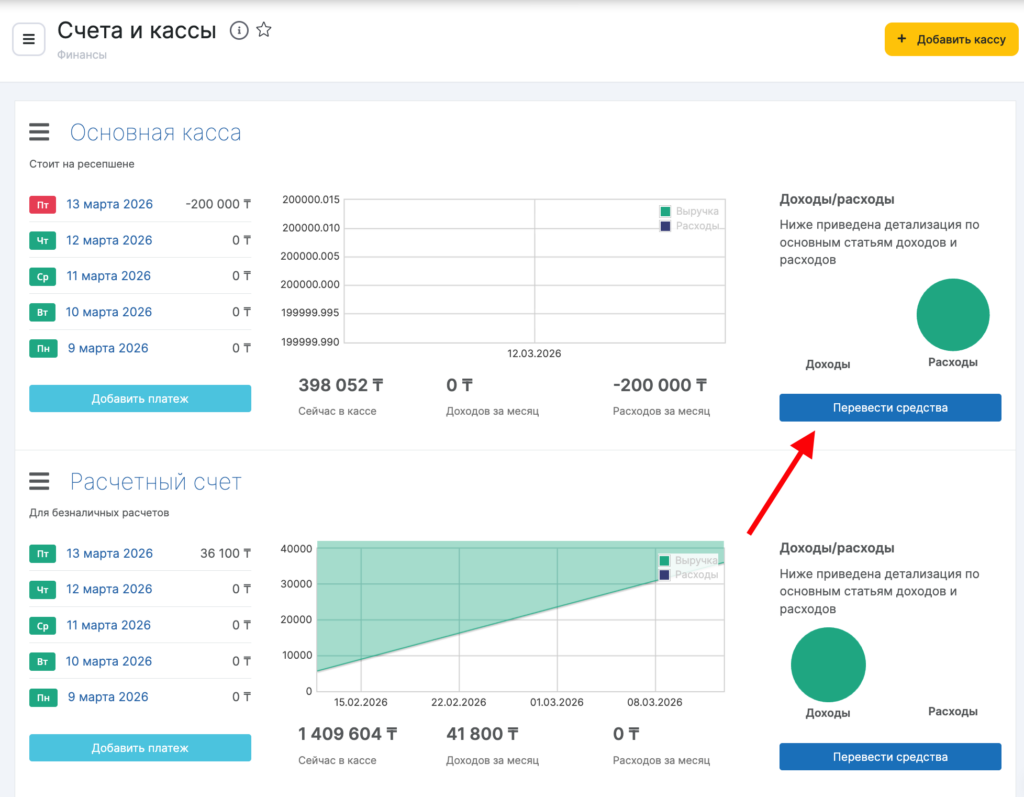Open the Расчетный счет title link
Screen dimensions: 1024x797
(155, 482)
